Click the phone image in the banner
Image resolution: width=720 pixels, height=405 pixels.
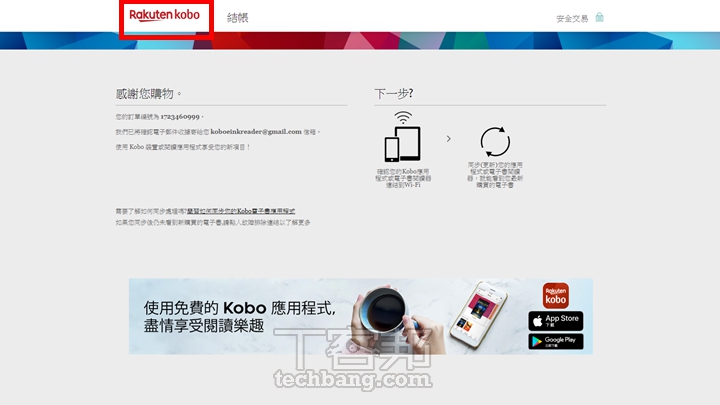click(479, 315)
